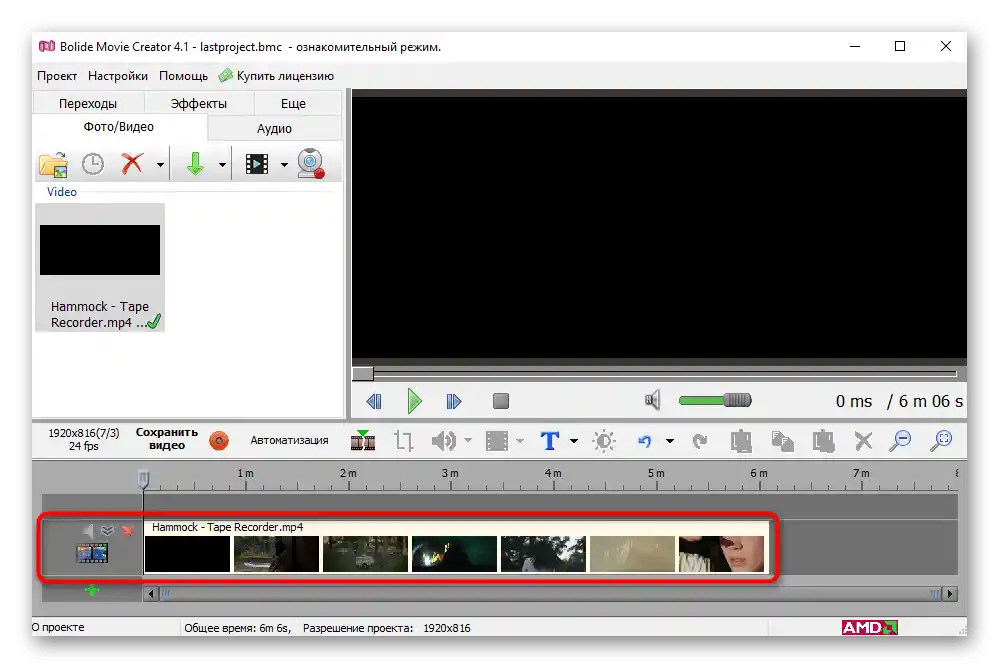
Task: Add new track with green plus
Action: coord(92,591)
